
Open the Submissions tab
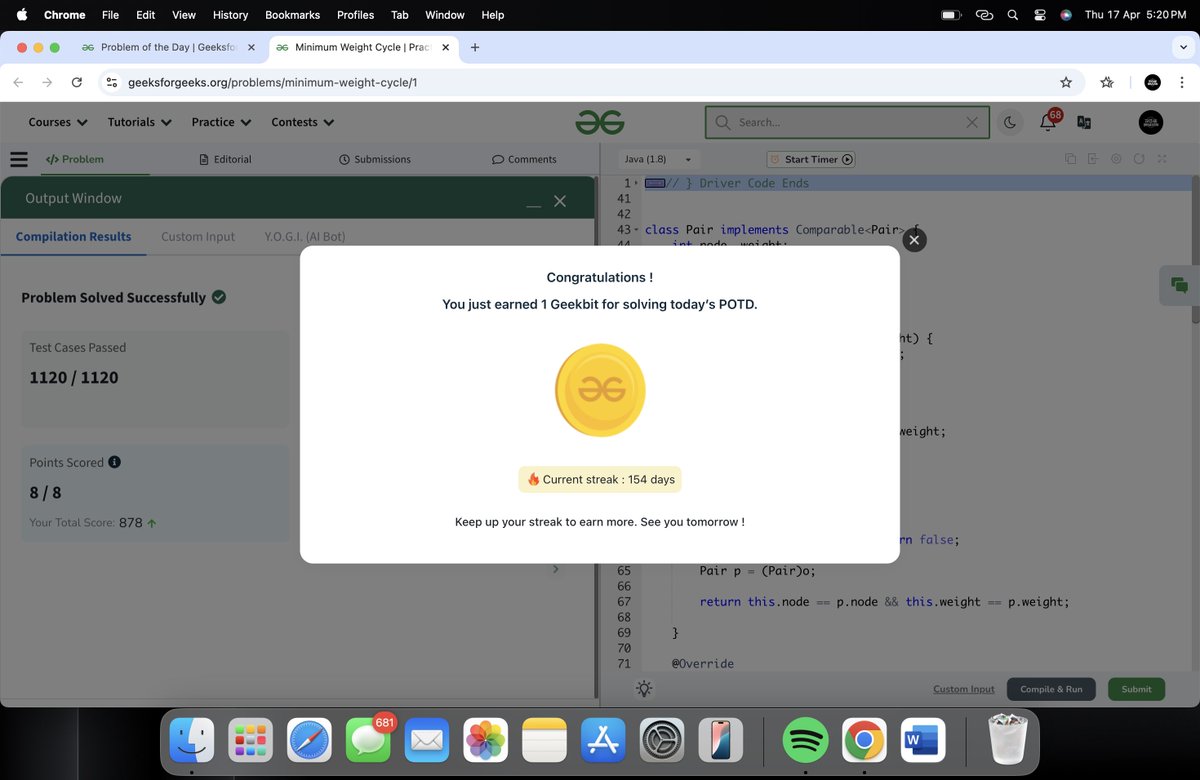(x=375, y=159)
